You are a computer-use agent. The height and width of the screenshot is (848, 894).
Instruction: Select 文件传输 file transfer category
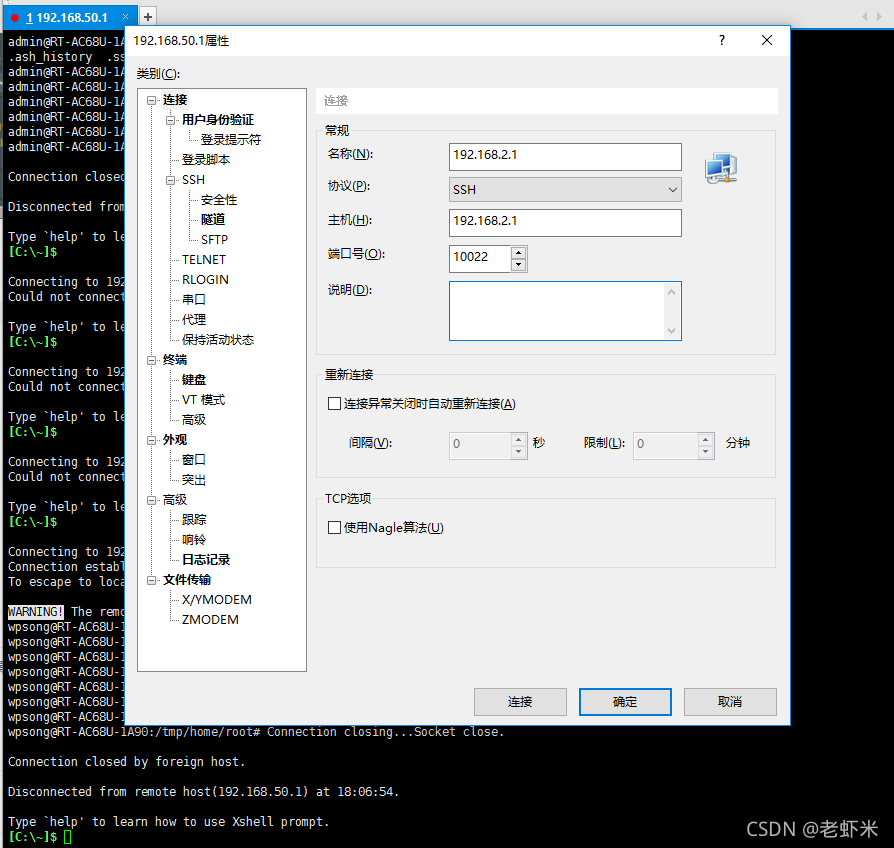[x=187, y=580]
